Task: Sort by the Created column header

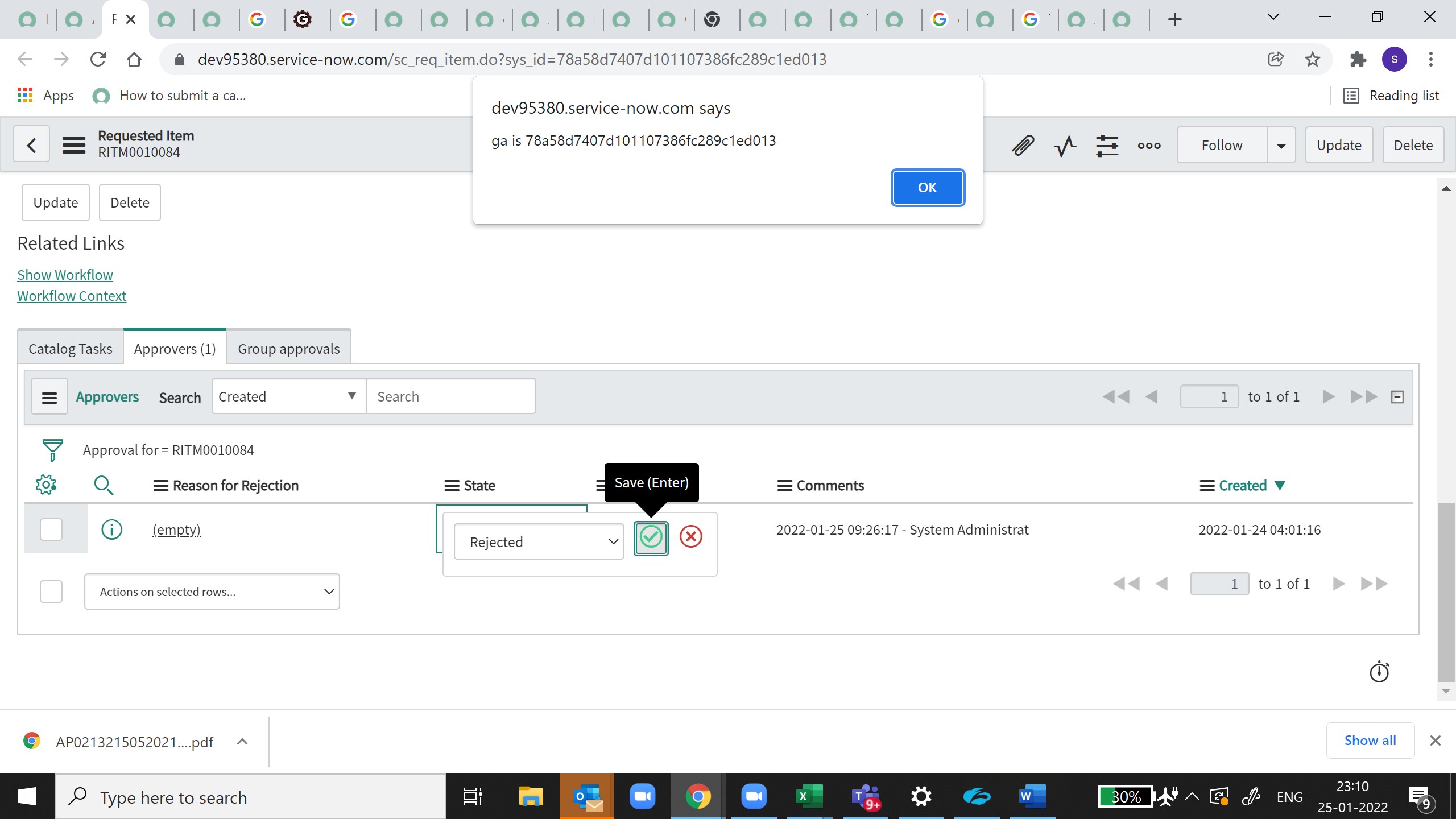Action: pos(1243,486)
